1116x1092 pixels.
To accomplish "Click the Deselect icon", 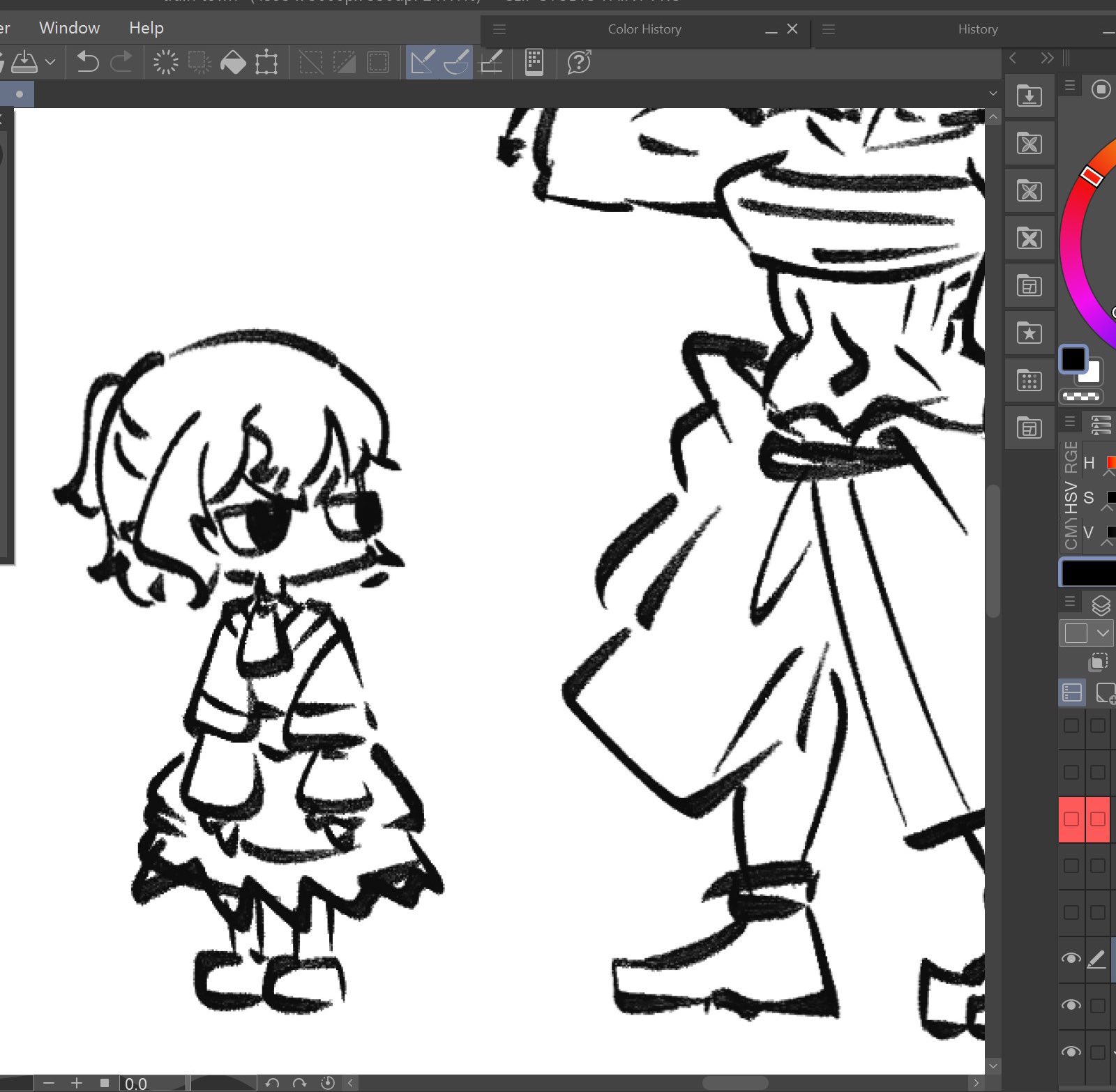I will pyautogui.click(x=311, y=62).
